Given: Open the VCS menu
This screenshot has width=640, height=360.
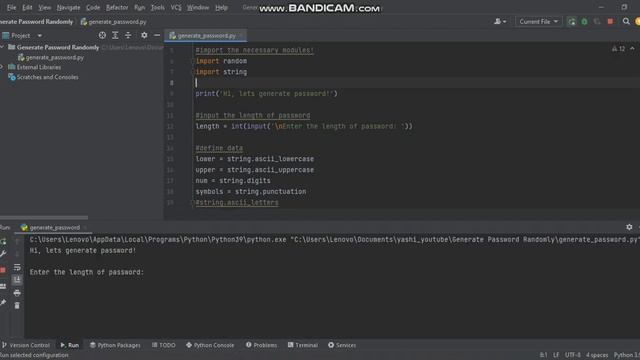Looking at the screenshot, I should [176, 7].
